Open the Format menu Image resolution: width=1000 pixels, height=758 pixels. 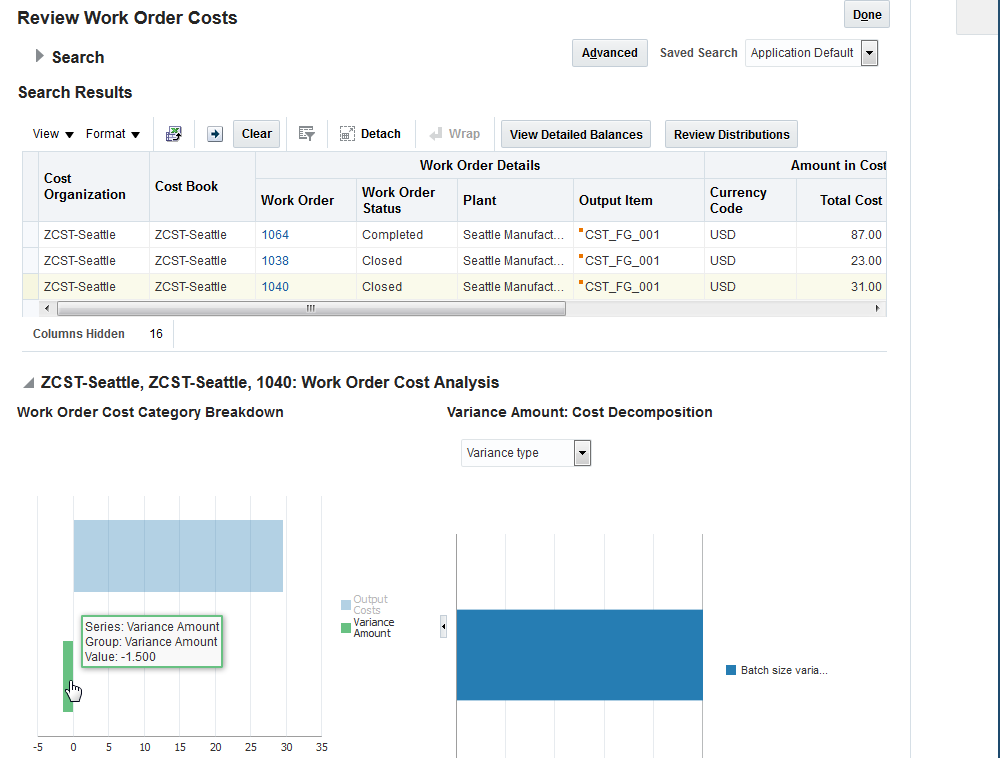coord(112,134)
